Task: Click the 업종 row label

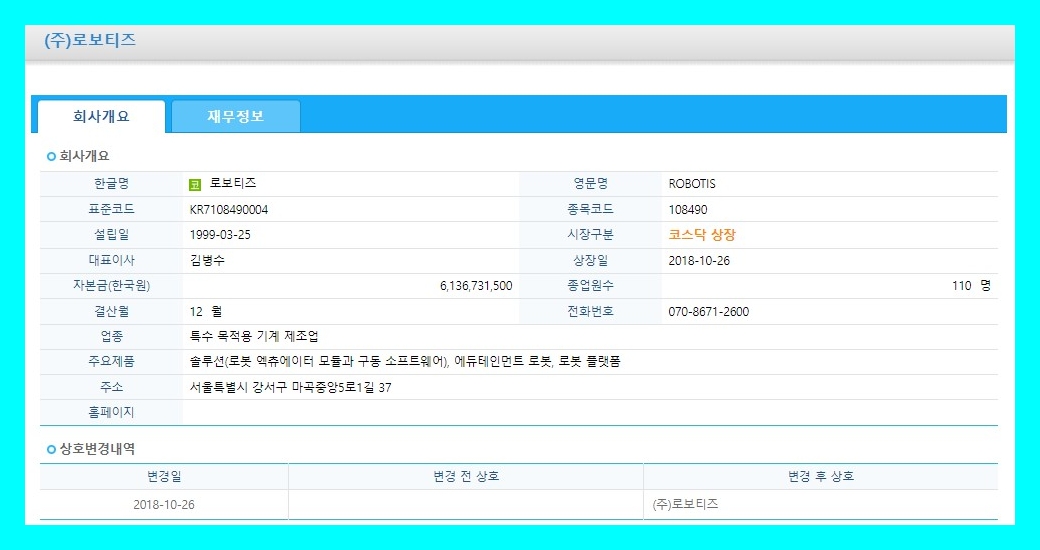Action: 111,336
